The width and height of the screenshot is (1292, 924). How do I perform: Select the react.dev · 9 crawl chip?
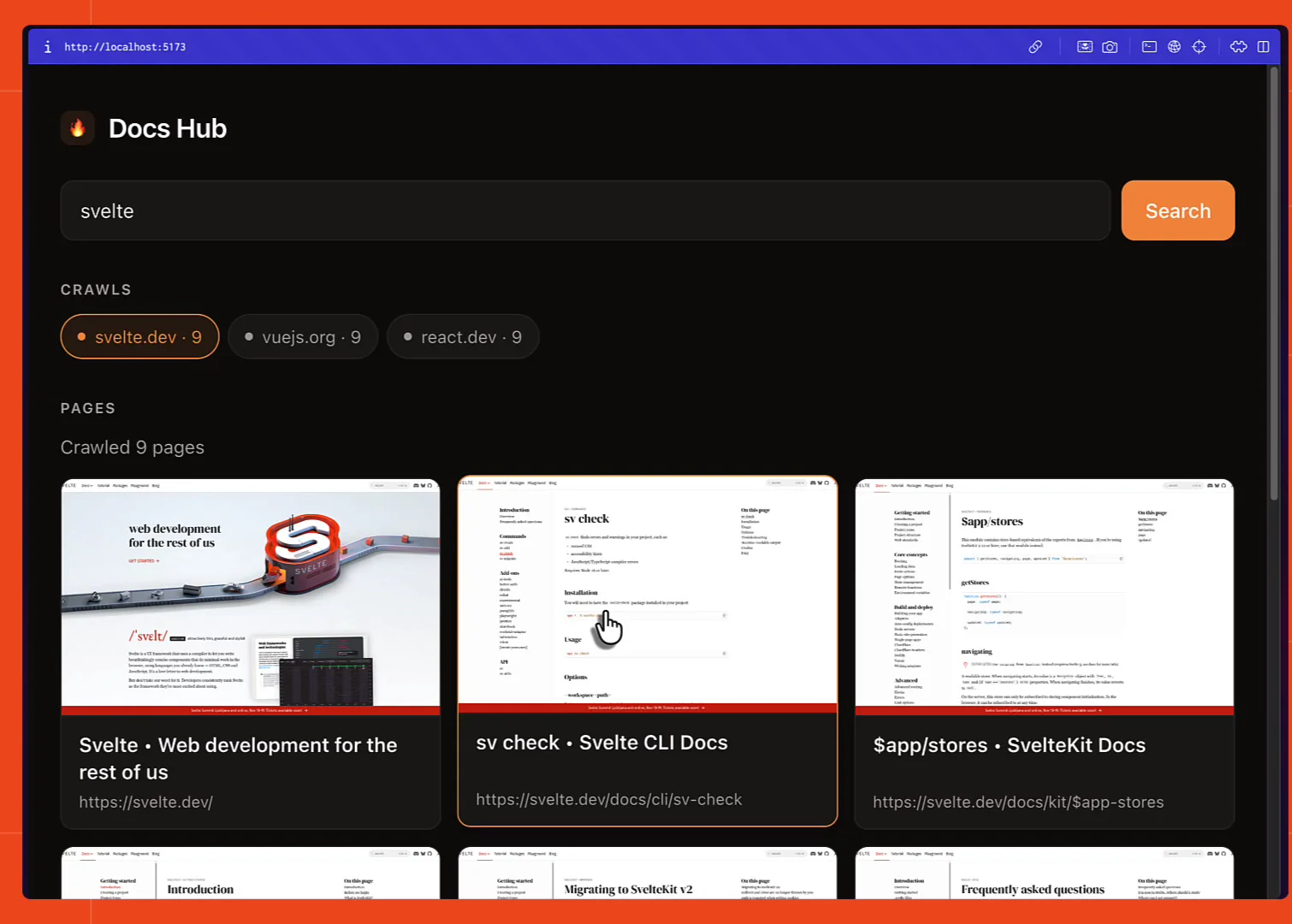tap(463, 337)
